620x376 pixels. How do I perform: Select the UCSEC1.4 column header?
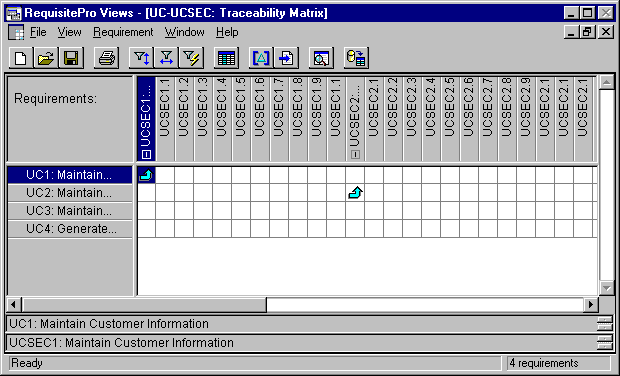222,119
